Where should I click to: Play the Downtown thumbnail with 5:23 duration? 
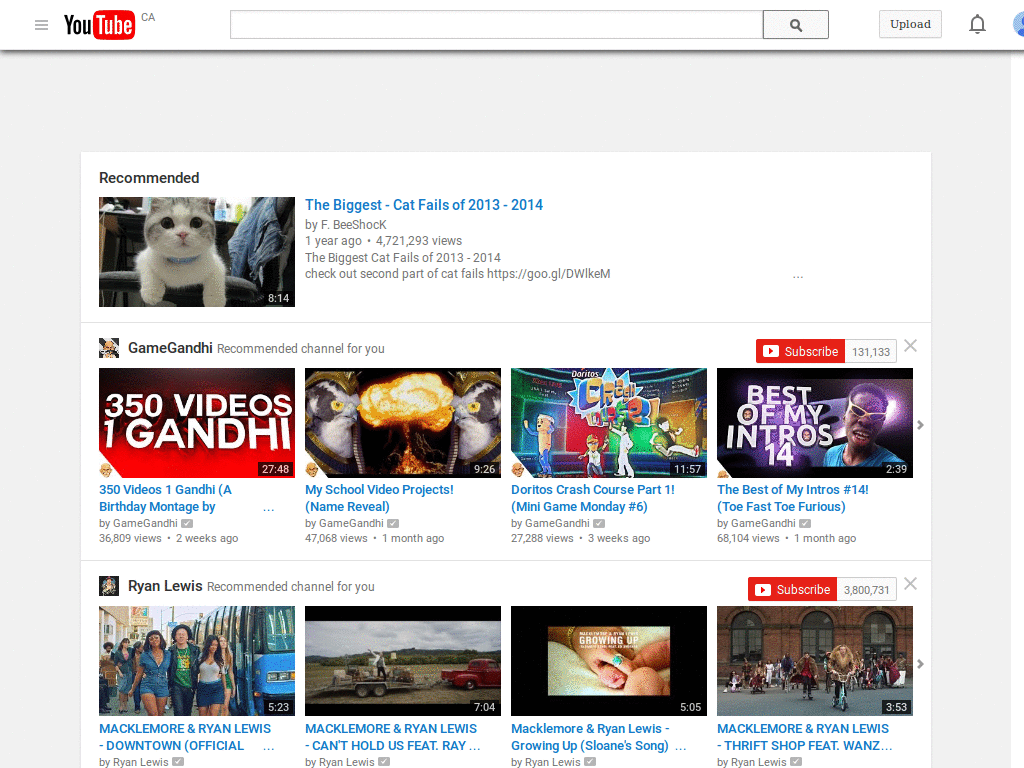click(197, 661)
